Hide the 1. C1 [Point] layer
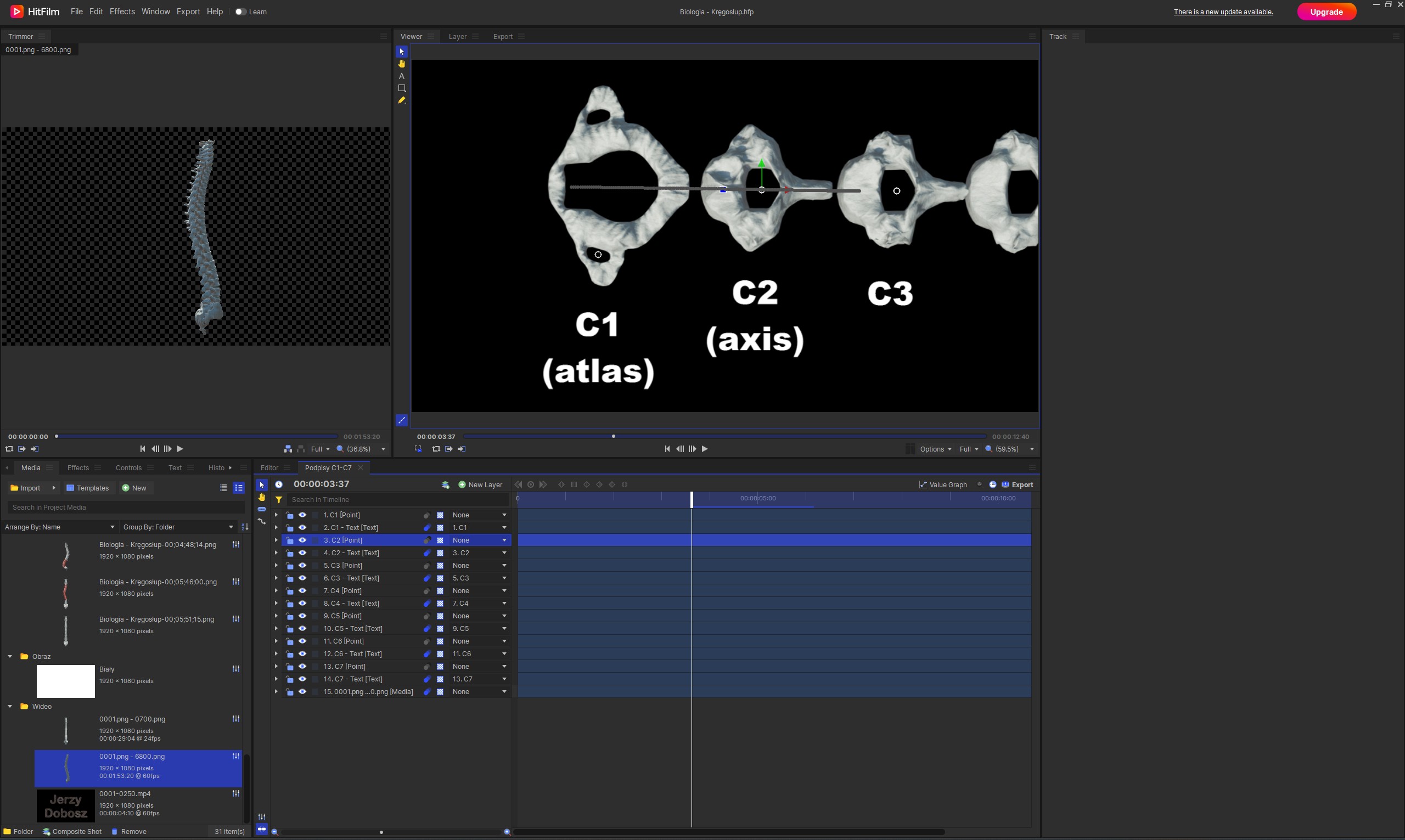The height and width of the screenshot is (840, 1405). click(302, 515)
